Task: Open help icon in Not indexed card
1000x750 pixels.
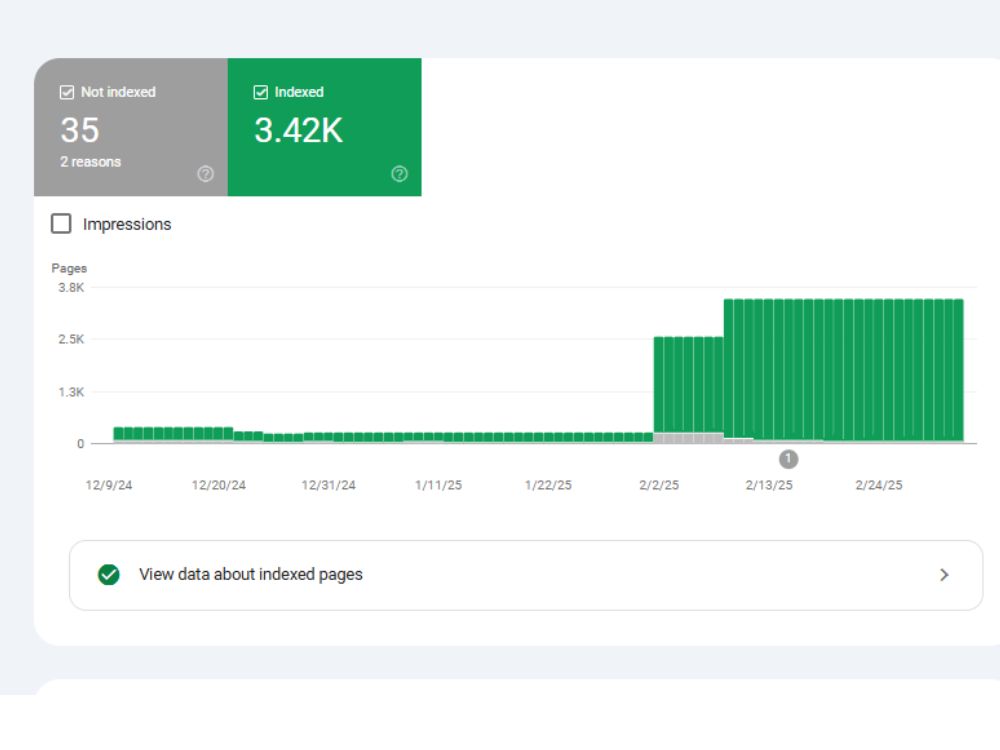Action: pyautogui.click(x=205, y=173)
